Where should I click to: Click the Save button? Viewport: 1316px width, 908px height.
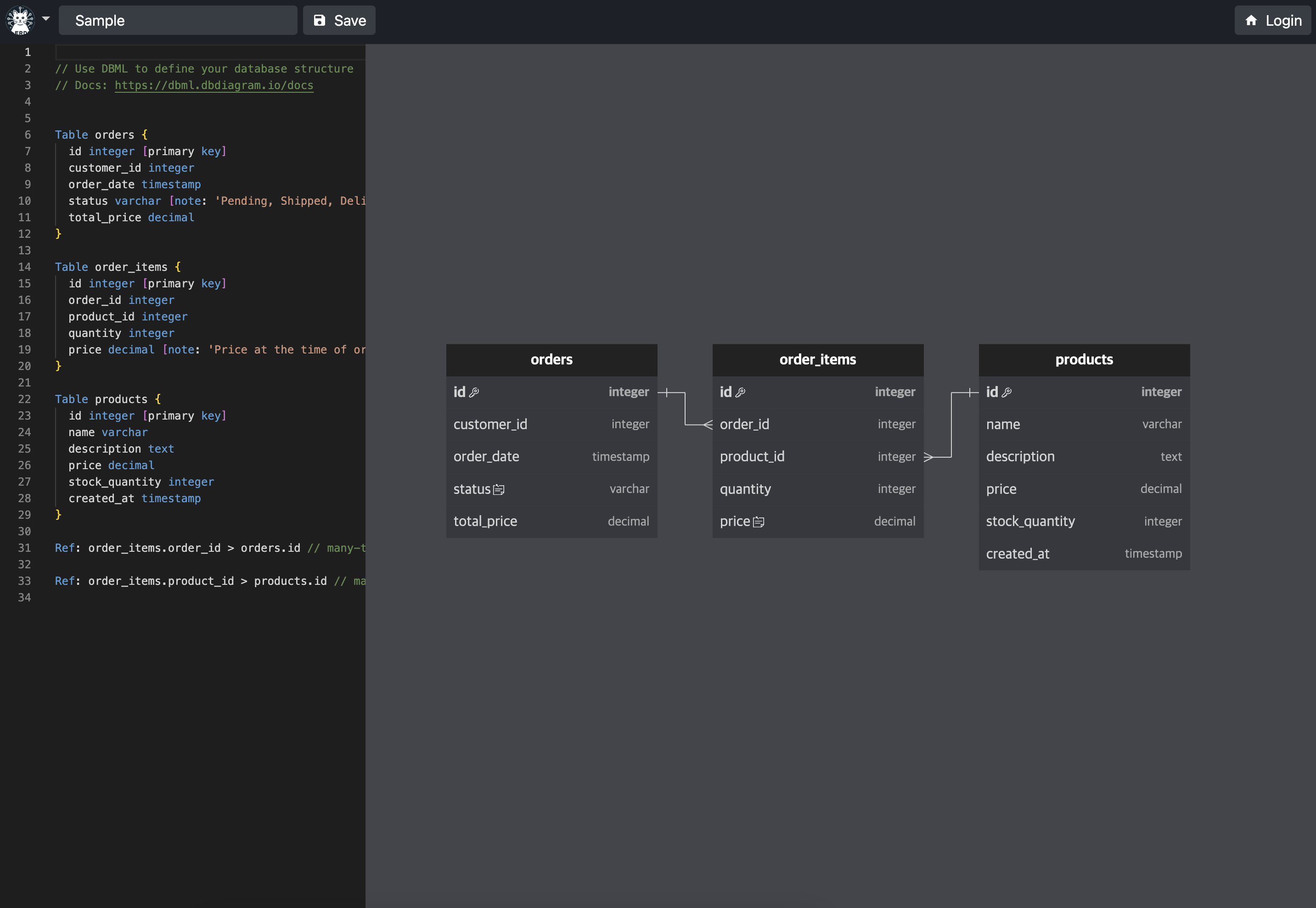[338, 20]
